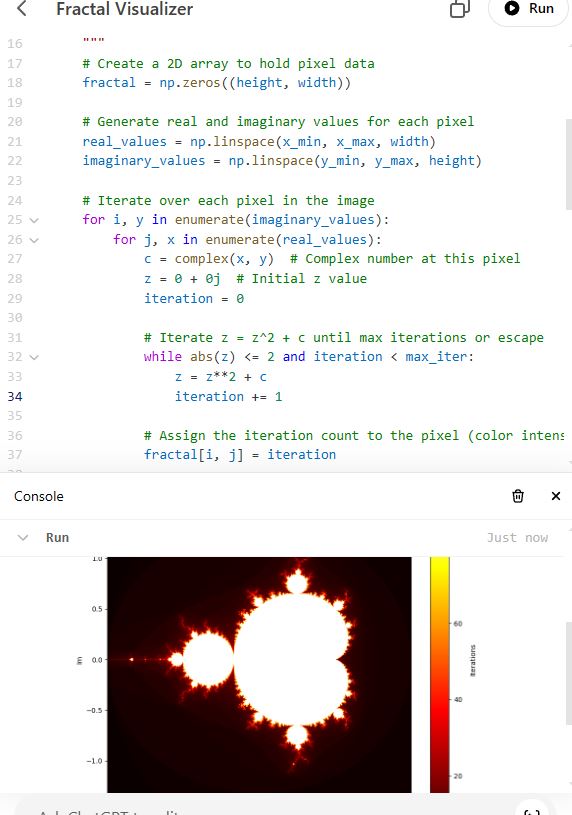
Task: Click the 'Just now' timestamp
Action: click(x=517, y=537)
